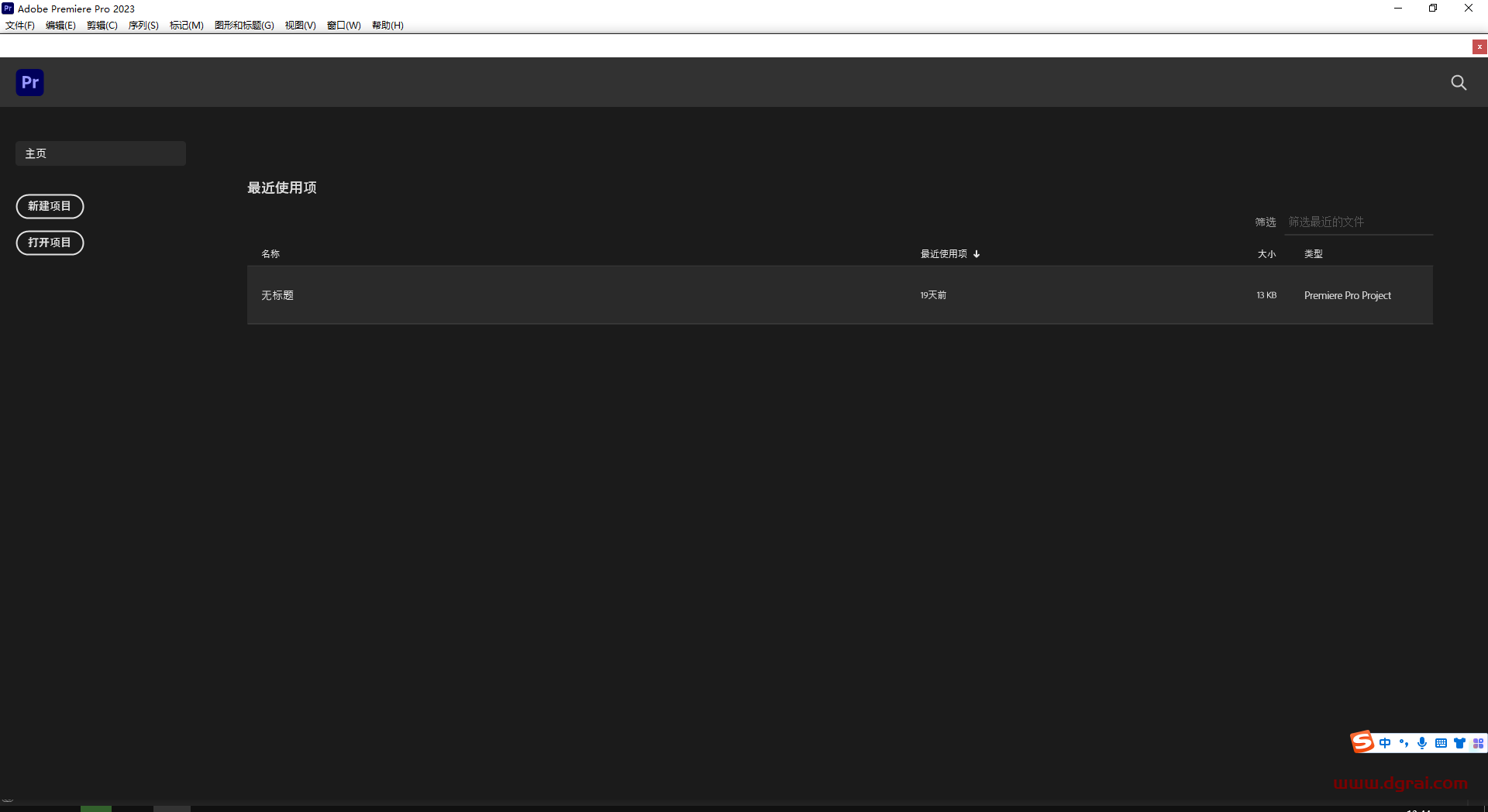Open the 无标题 recent project
This screenshot has height=812, width=1488.
pos(277,295)
